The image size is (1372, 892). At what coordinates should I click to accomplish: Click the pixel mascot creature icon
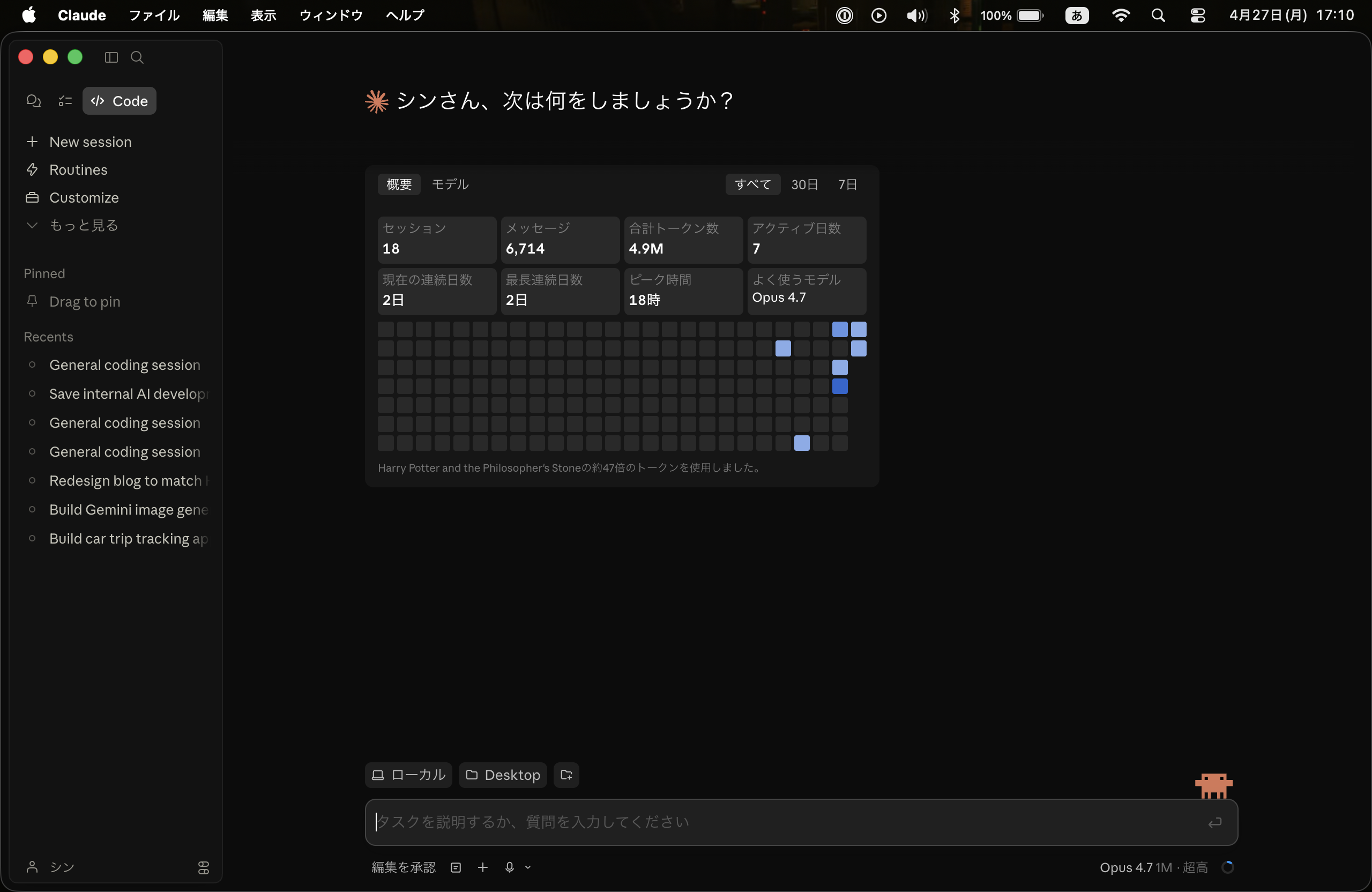1213,785
